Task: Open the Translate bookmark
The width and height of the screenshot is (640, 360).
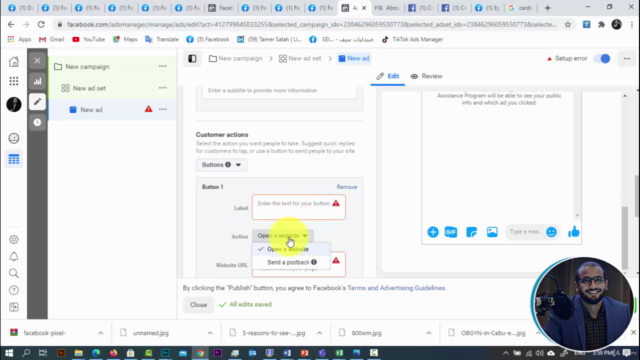Action: tap(162, 39)
